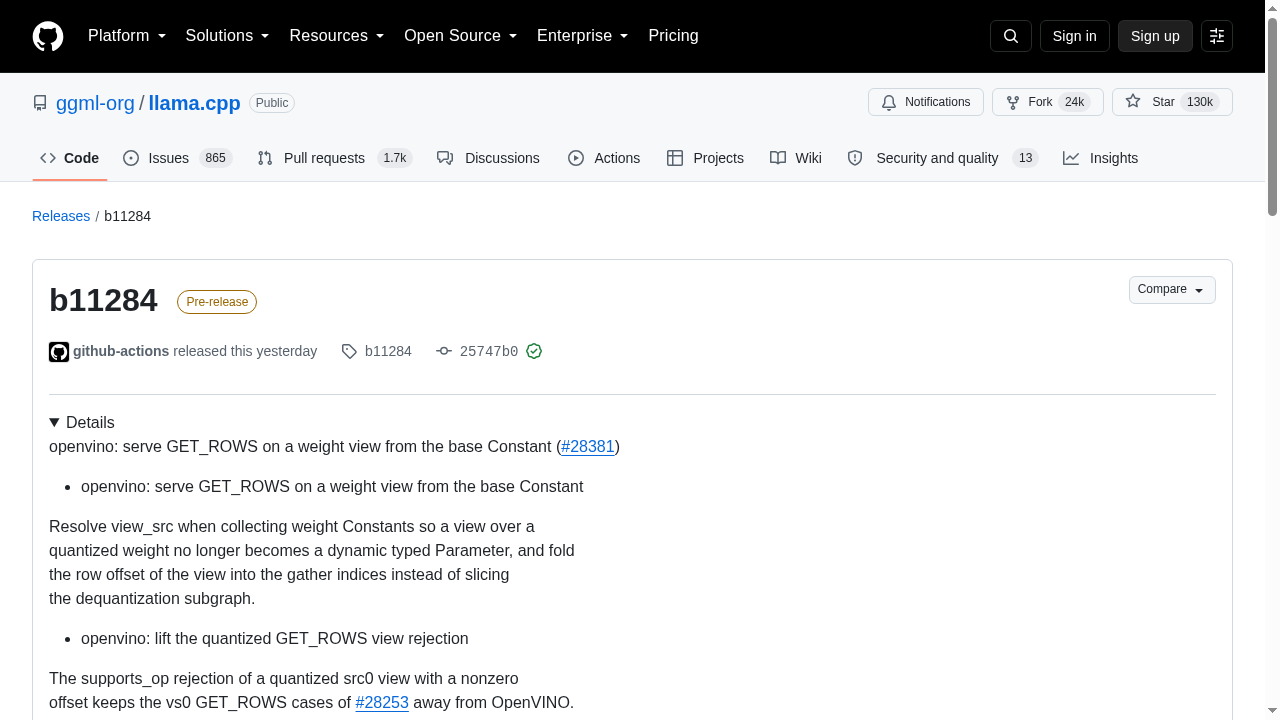This screenshot has width=1280, height=720.
Task: Open the Projects tab
Action: [x=705, y=158]
